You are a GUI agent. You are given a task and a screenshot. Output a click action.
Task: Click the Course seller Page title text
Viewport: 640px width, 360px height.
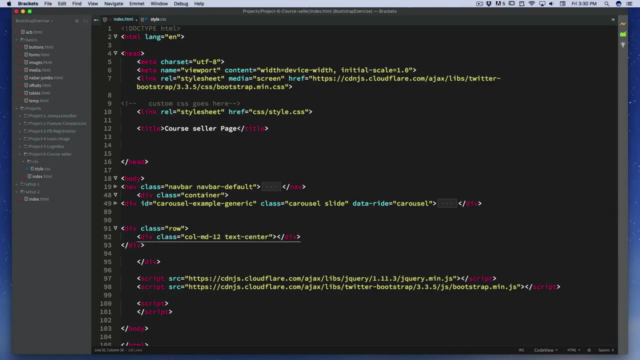200,129
